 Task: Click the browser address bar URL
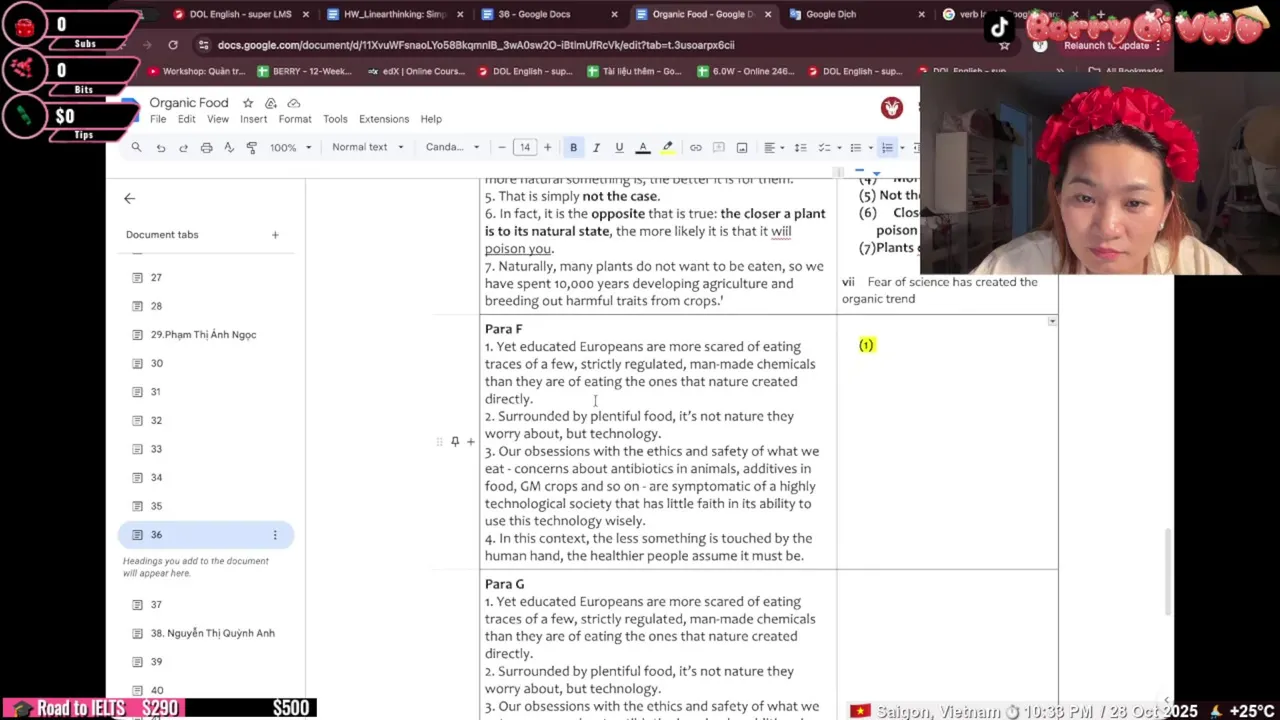(x=476, y=45)
